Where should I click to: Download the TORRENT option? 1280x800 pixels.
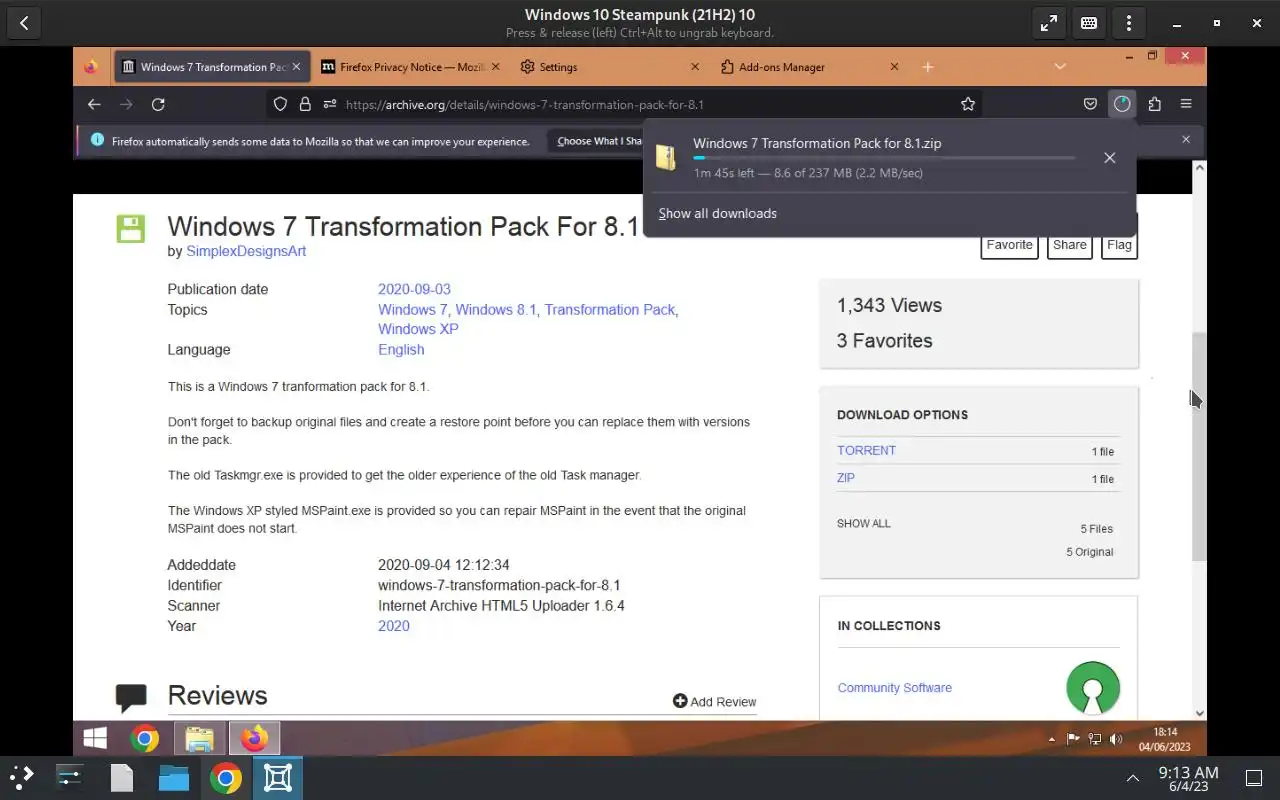866,450
